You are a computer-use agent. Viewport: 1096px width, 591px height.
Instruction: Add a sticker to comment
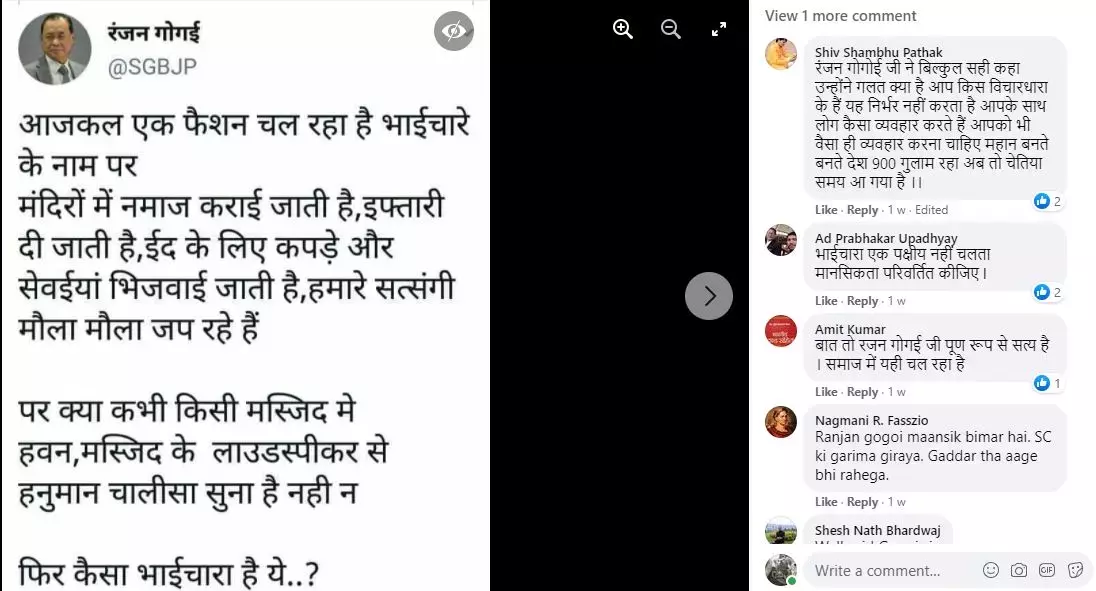coord(1076,570)
